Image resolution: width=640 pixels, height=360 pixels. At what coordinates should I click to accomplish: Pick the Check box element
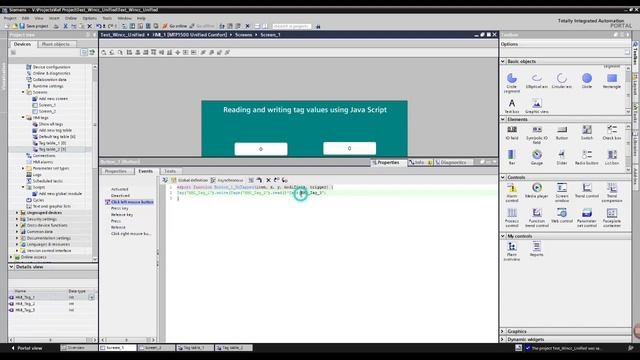point(611,133)
